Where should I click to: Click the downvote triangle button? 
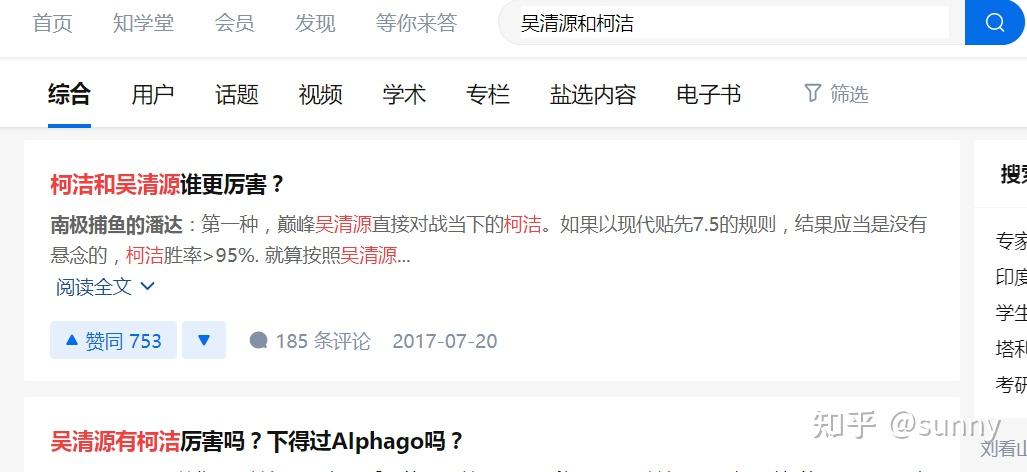pyautogui.click(x=204, y=340)
